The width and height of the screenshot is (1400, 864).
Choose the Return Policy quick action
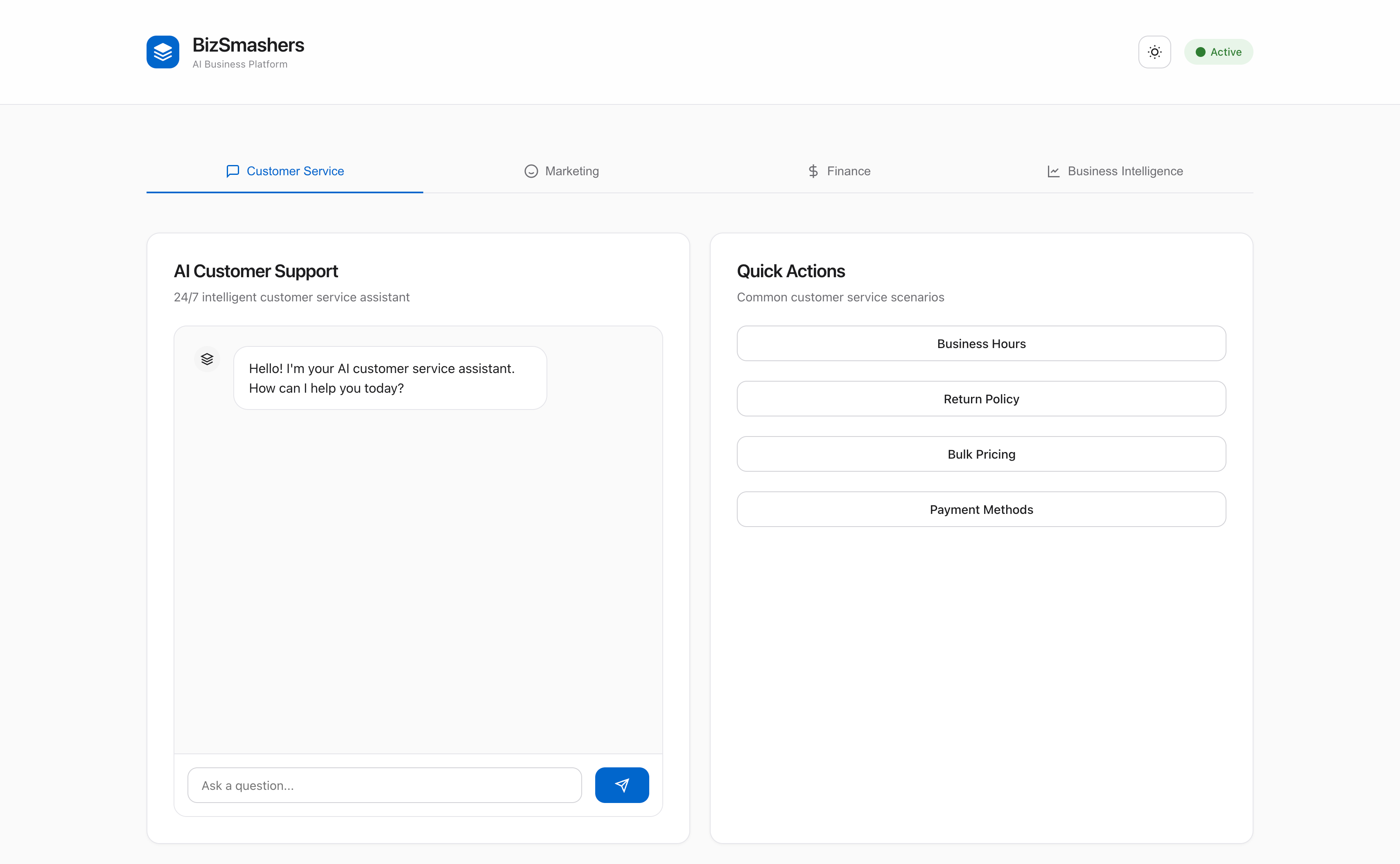981,399
